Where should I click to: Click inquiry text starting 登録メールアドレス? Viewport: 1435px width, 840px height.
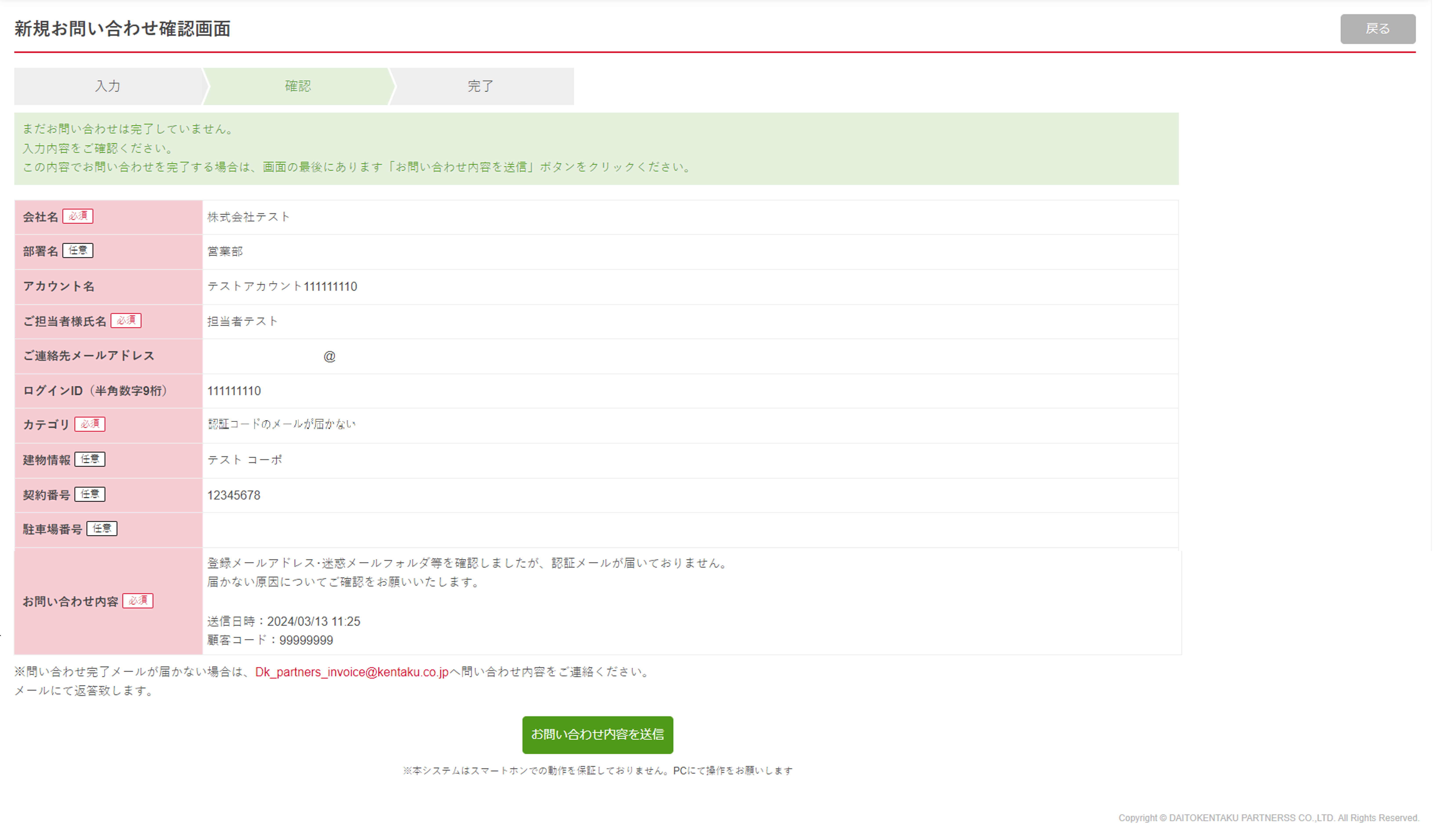467,564
